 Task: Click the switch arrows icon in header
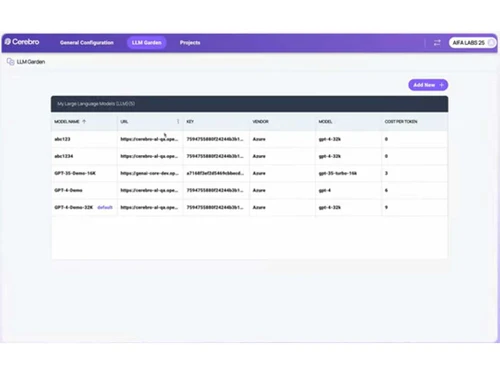[x=437, y=43]
